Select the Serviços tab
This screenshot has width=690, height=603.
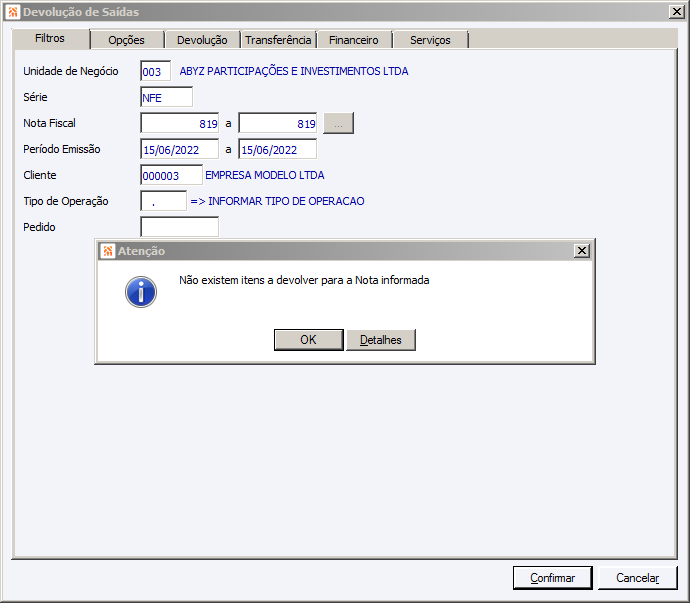(430, 40)
